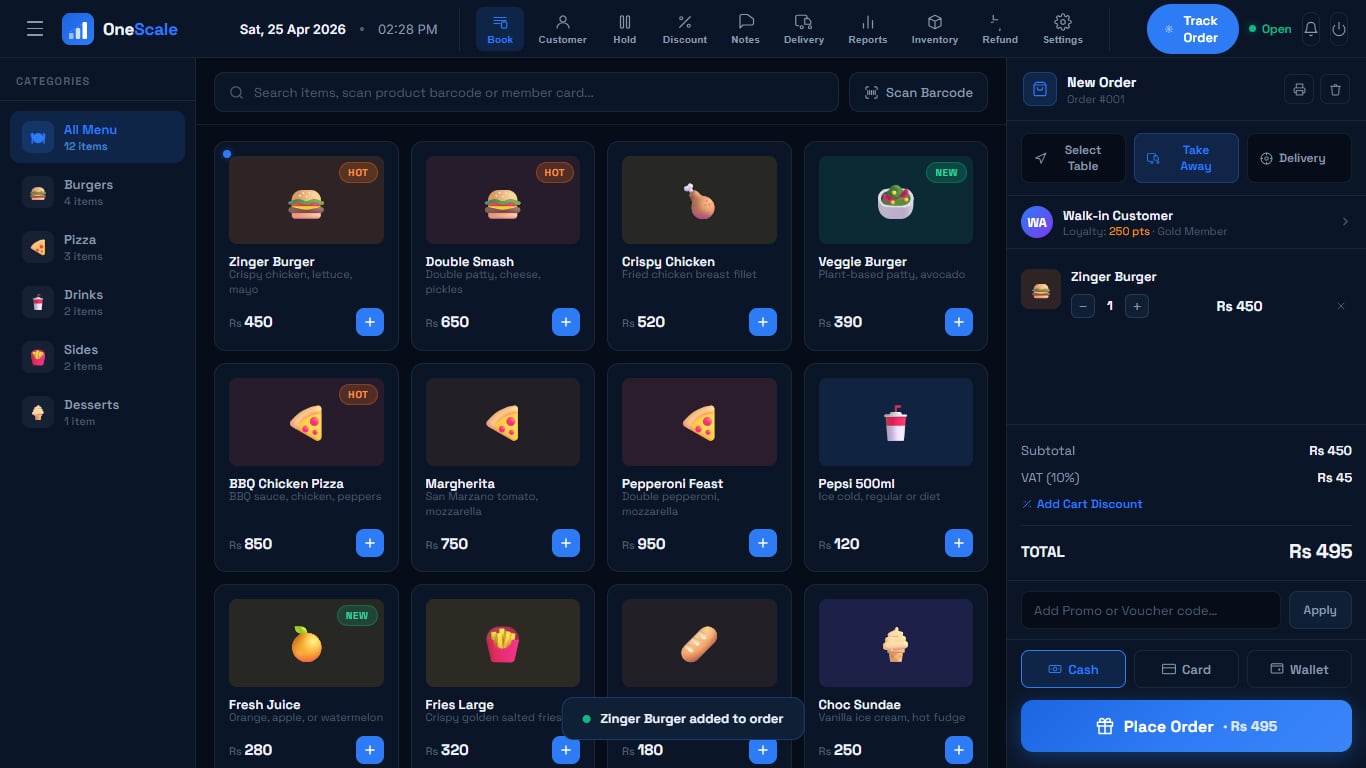Print the order with printer icon

pos(1299,89)
